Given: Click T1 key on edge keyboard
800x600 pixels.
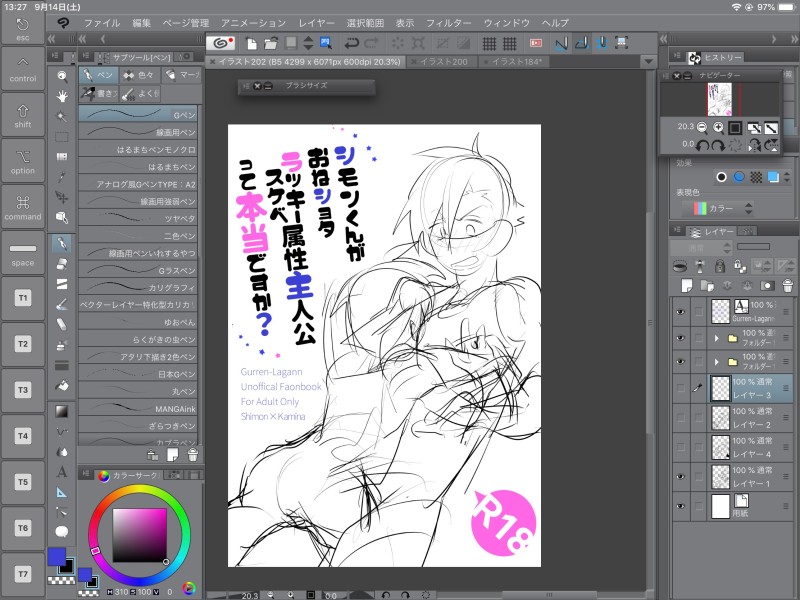Looking at the screenshot, I should [23, 298].
